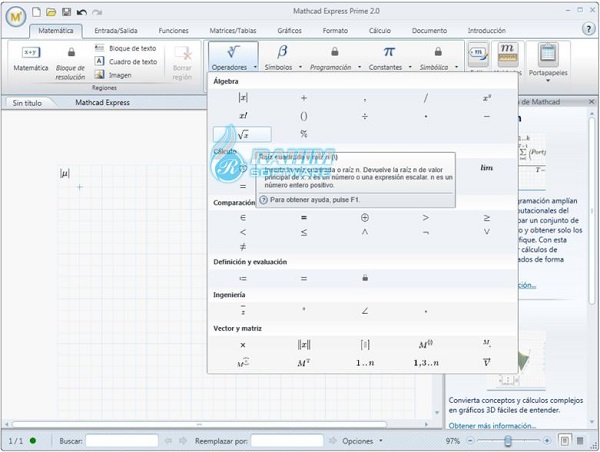Switch to the Sin título document tab
Image resolution: width=600 pixels, height=452 pixels.
(27, 103)
